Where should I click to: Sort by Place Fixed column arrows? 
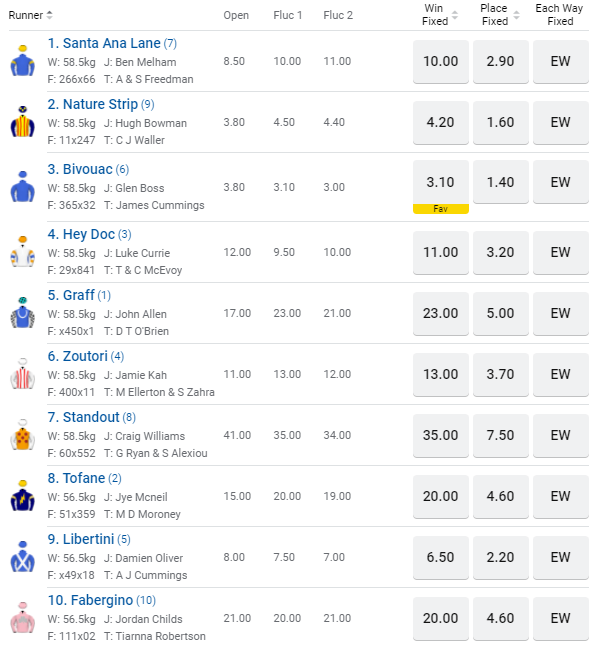515,15
